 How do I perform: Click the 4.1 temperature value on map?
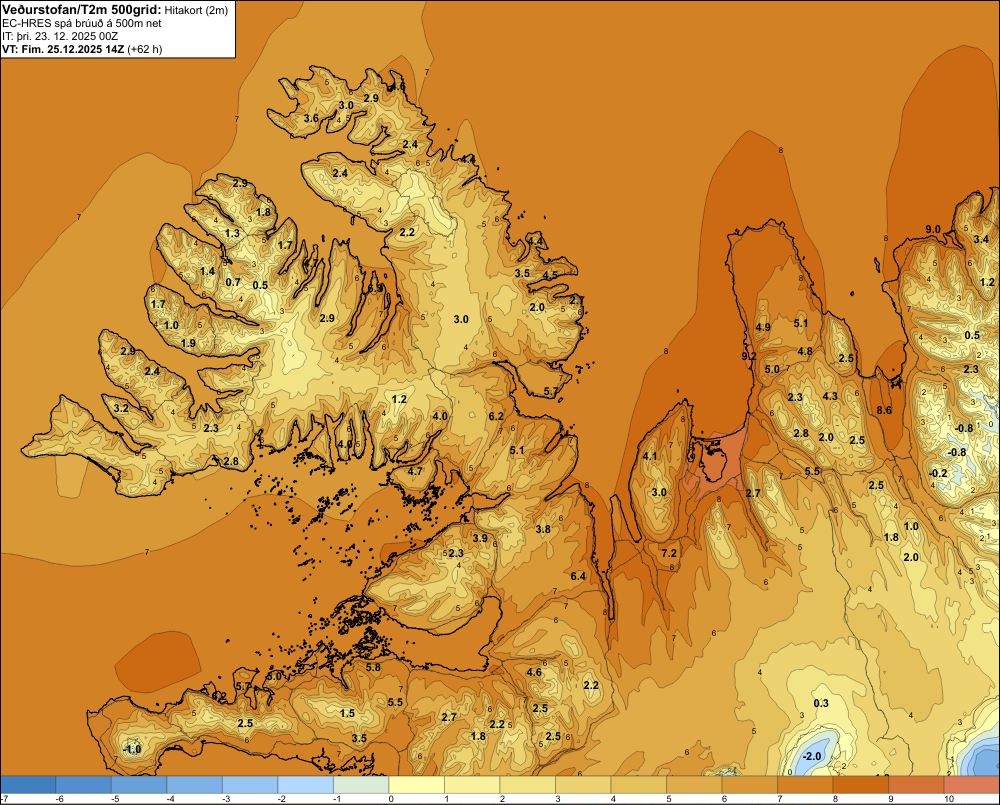tap(650, 456)
